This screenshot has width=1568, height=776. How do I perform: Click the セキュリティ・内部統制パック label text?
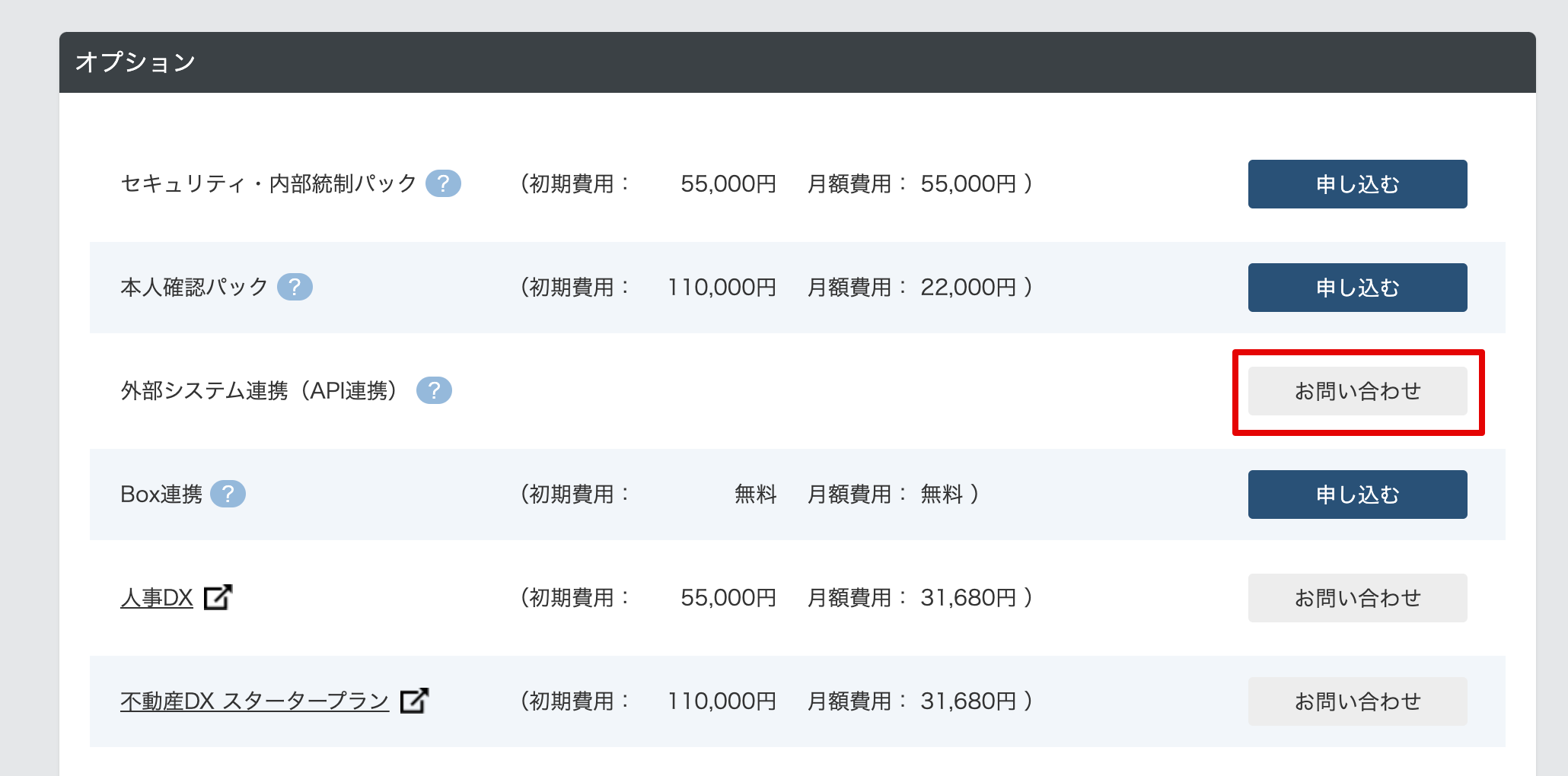[x=268, y=184]
